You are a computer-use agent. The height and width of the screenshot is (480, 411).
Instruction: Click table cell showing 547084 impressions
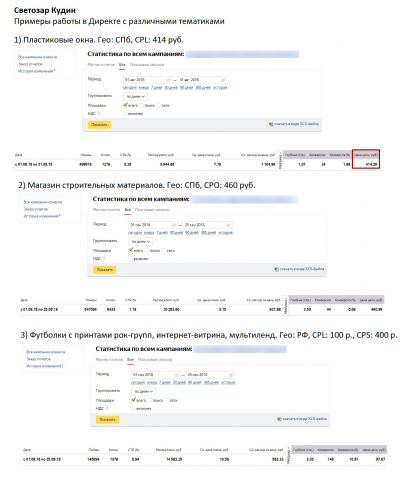[x=90, y=310]
